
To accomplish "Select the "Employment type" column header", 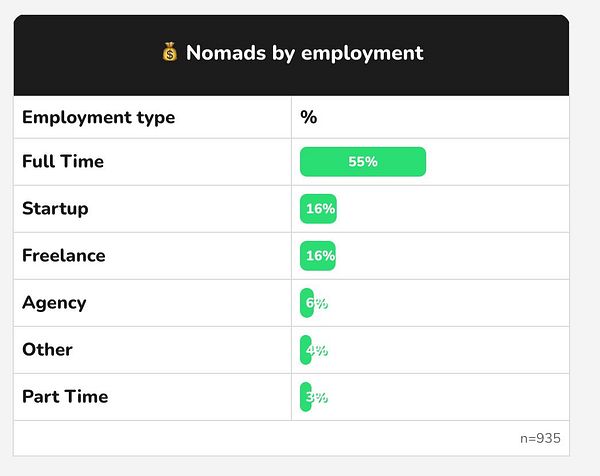I will pyautogui.click(x=98, y=117).
